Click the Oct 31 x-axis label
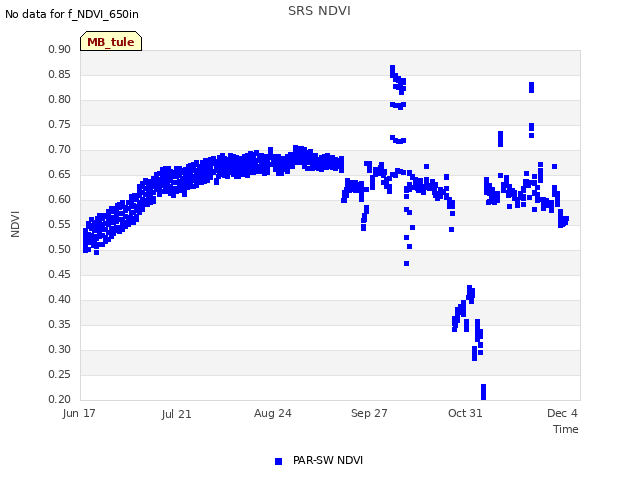640x480 pixels. (x=465, y=413)
